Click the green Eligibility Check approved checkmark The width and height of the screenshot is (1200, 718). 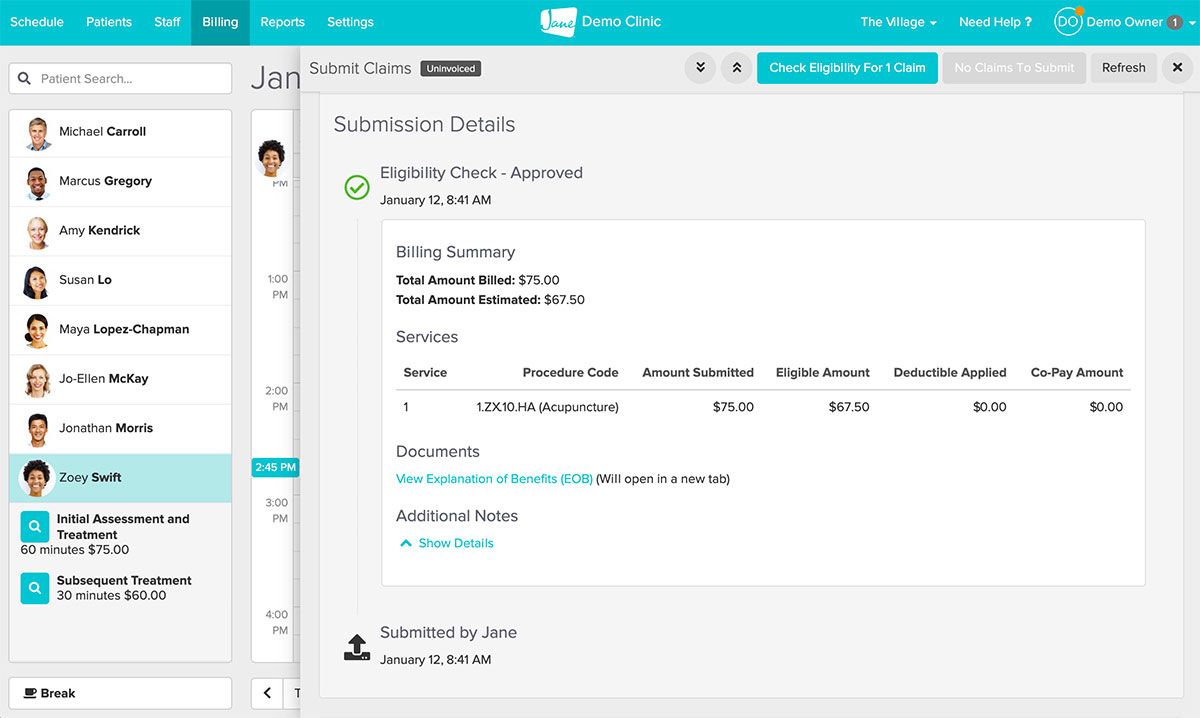(x=357, y=187)
